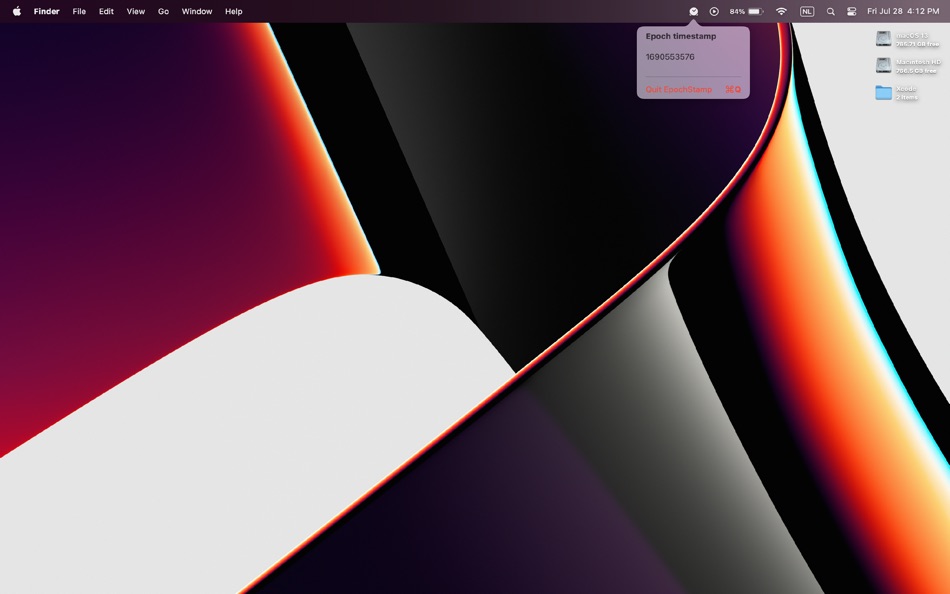Open the Edit menu
The height and width of the screenshot is (594, 950).
click(x=106, y=12)
